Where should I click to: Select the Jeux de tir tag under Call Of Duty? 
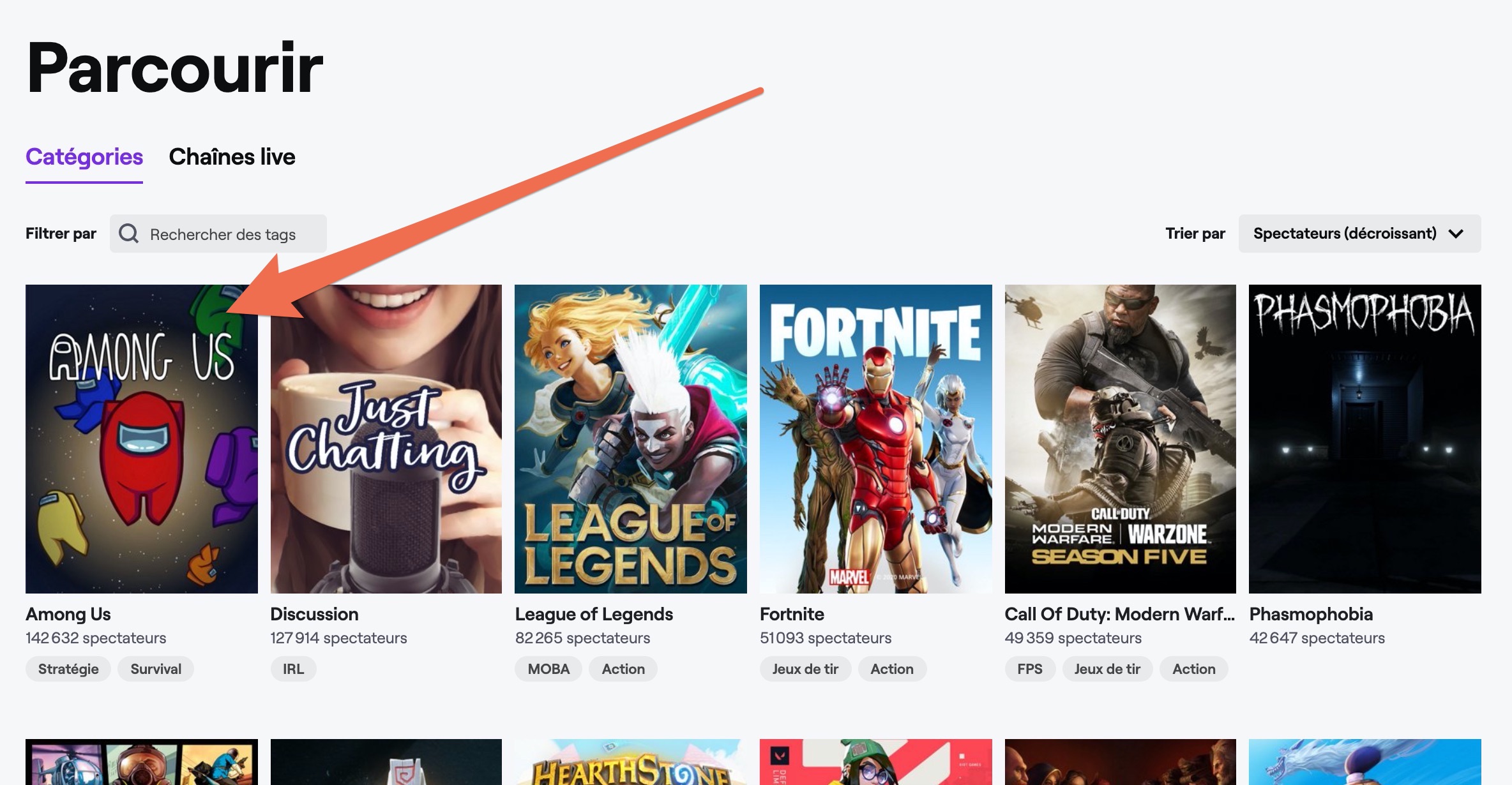1107,669
